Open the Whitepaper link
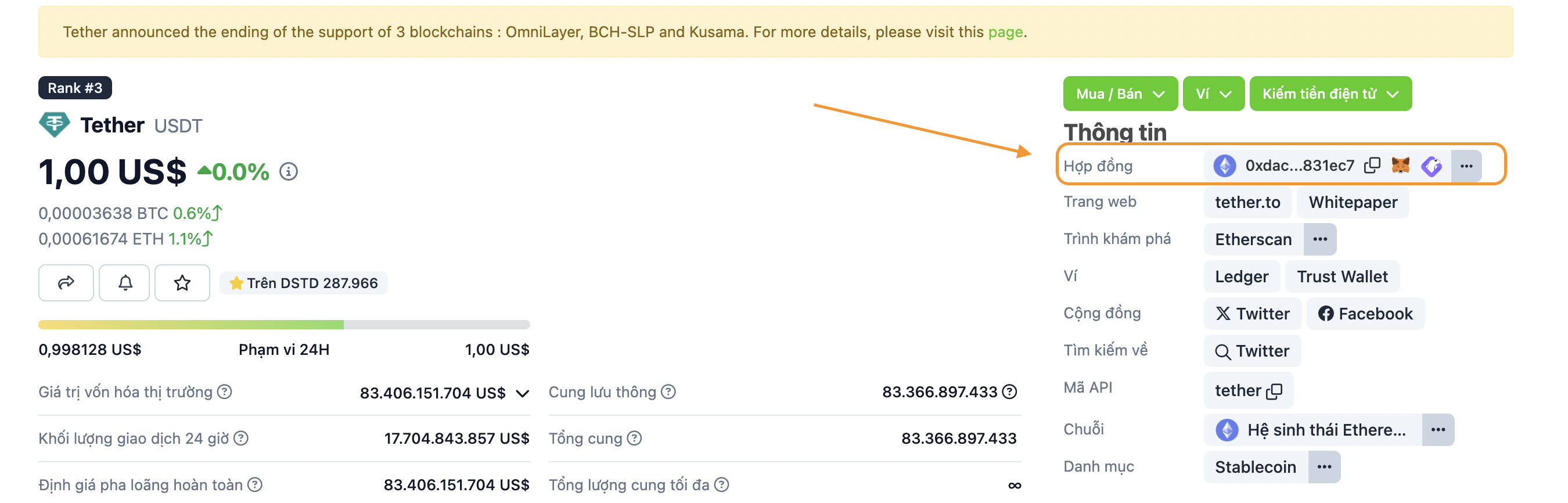Screen dimensions: 1568x503 (1353, 202)
